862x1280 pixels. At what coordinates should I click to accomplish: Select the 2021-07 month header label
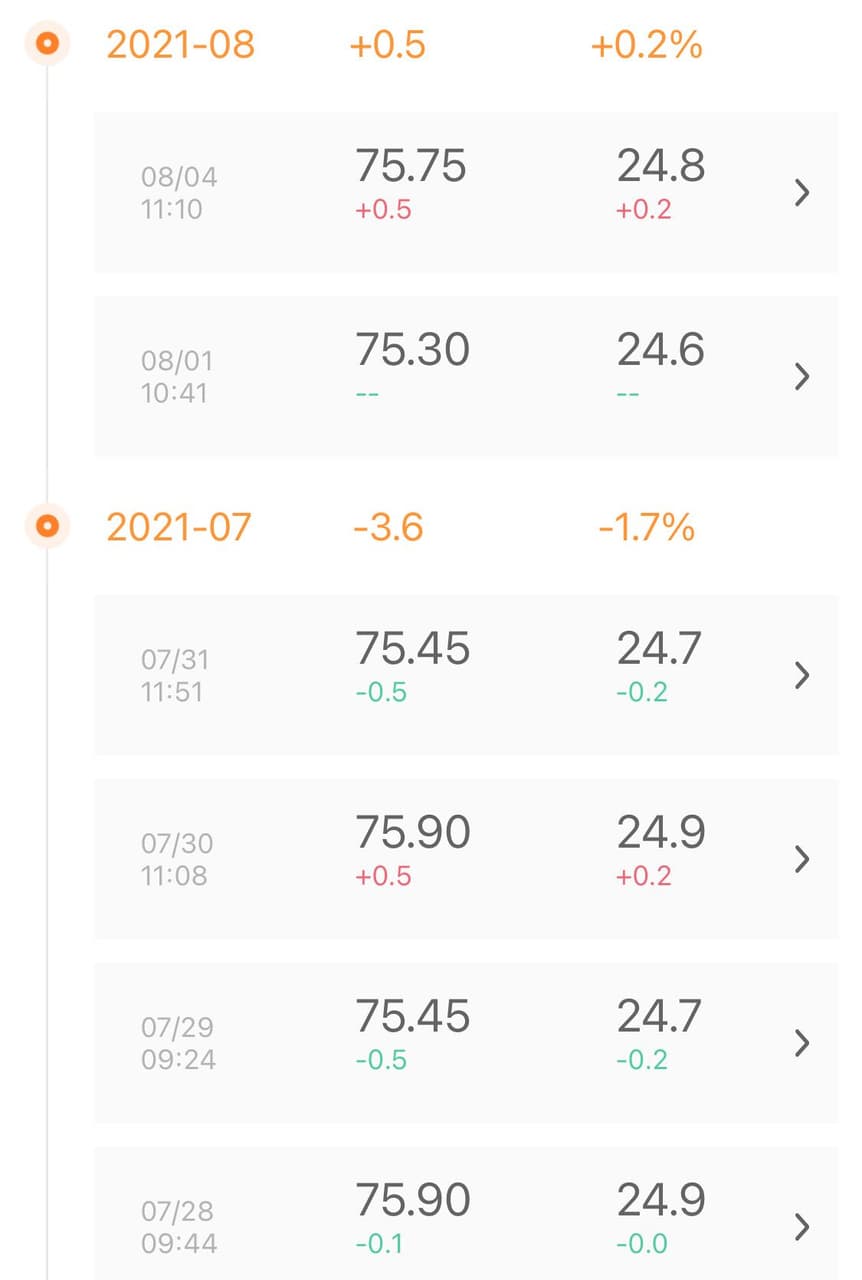178,527
